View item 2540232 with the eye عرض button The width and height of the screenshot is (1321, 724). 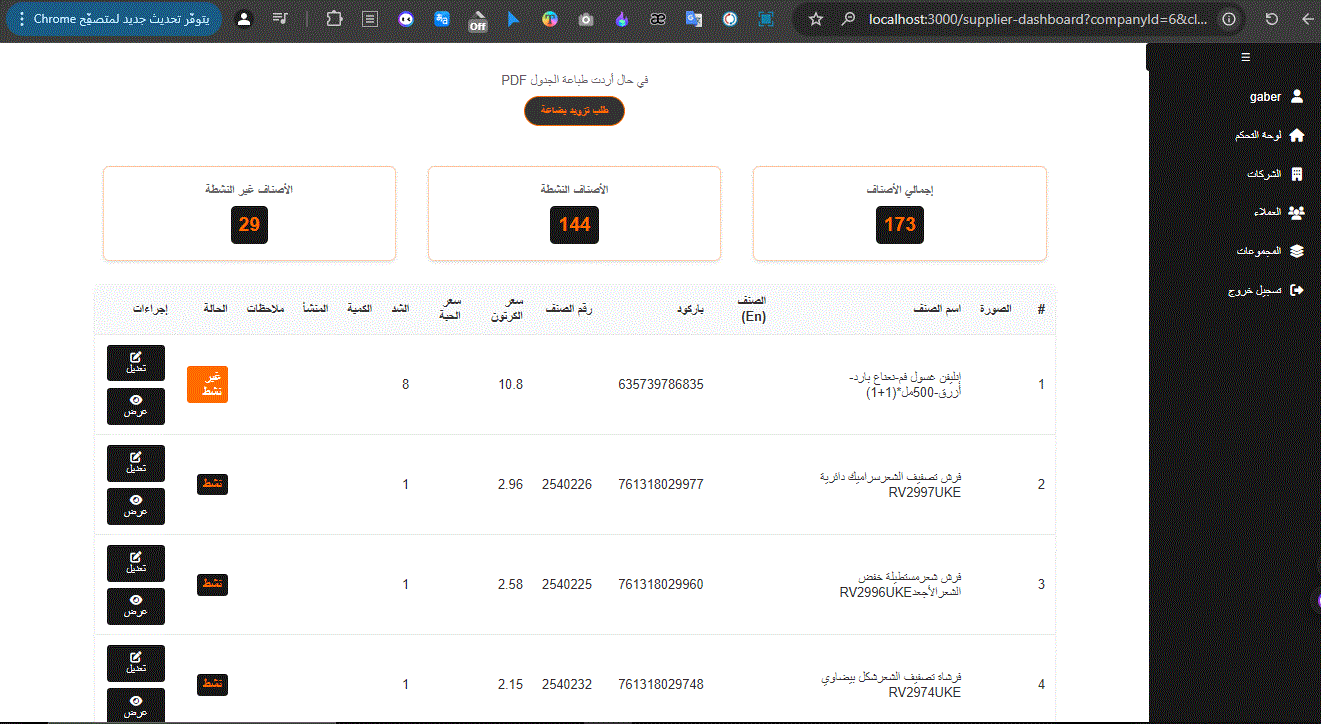136,704
